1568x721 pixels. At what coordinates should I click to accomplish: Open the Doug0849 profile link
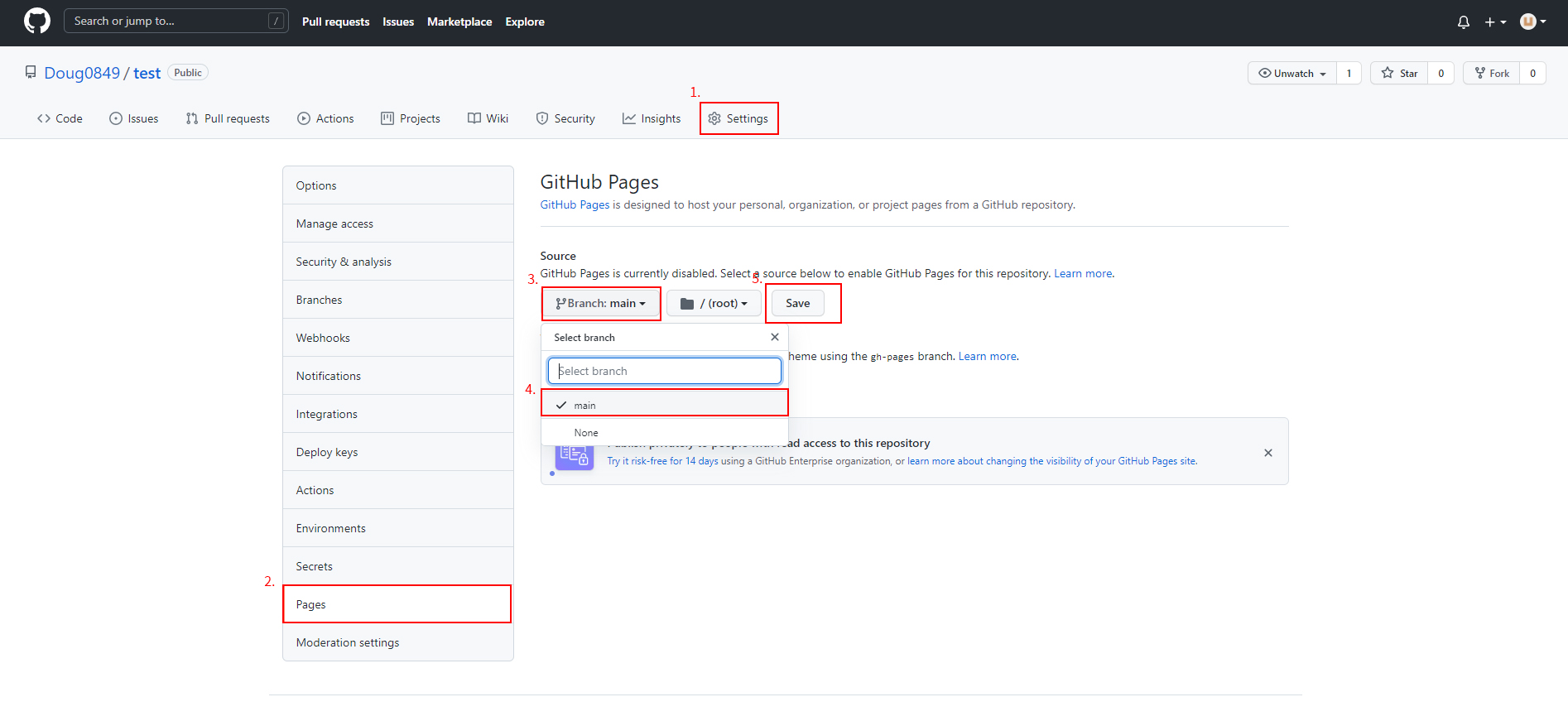(x=82, y=73)
